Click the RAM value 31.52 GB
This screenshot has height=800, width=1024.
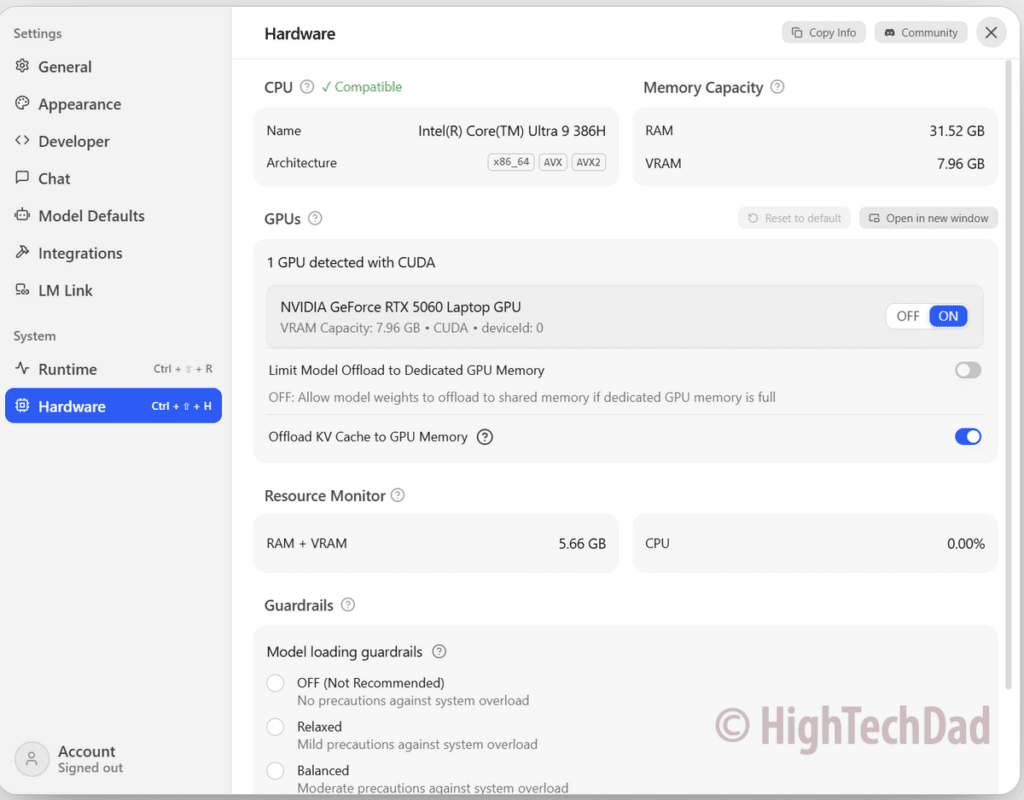[957, 131]
